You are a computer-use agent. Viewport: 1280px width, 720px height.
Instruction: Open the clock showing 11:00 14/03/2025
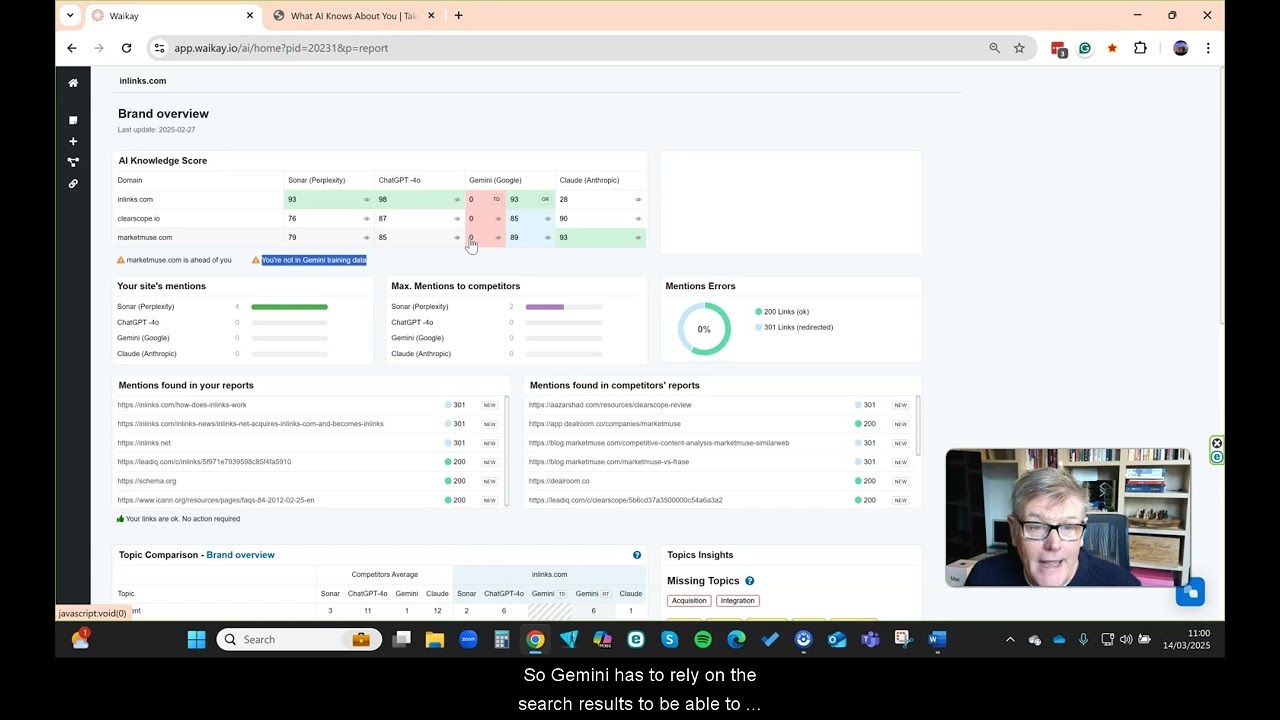1186,640
